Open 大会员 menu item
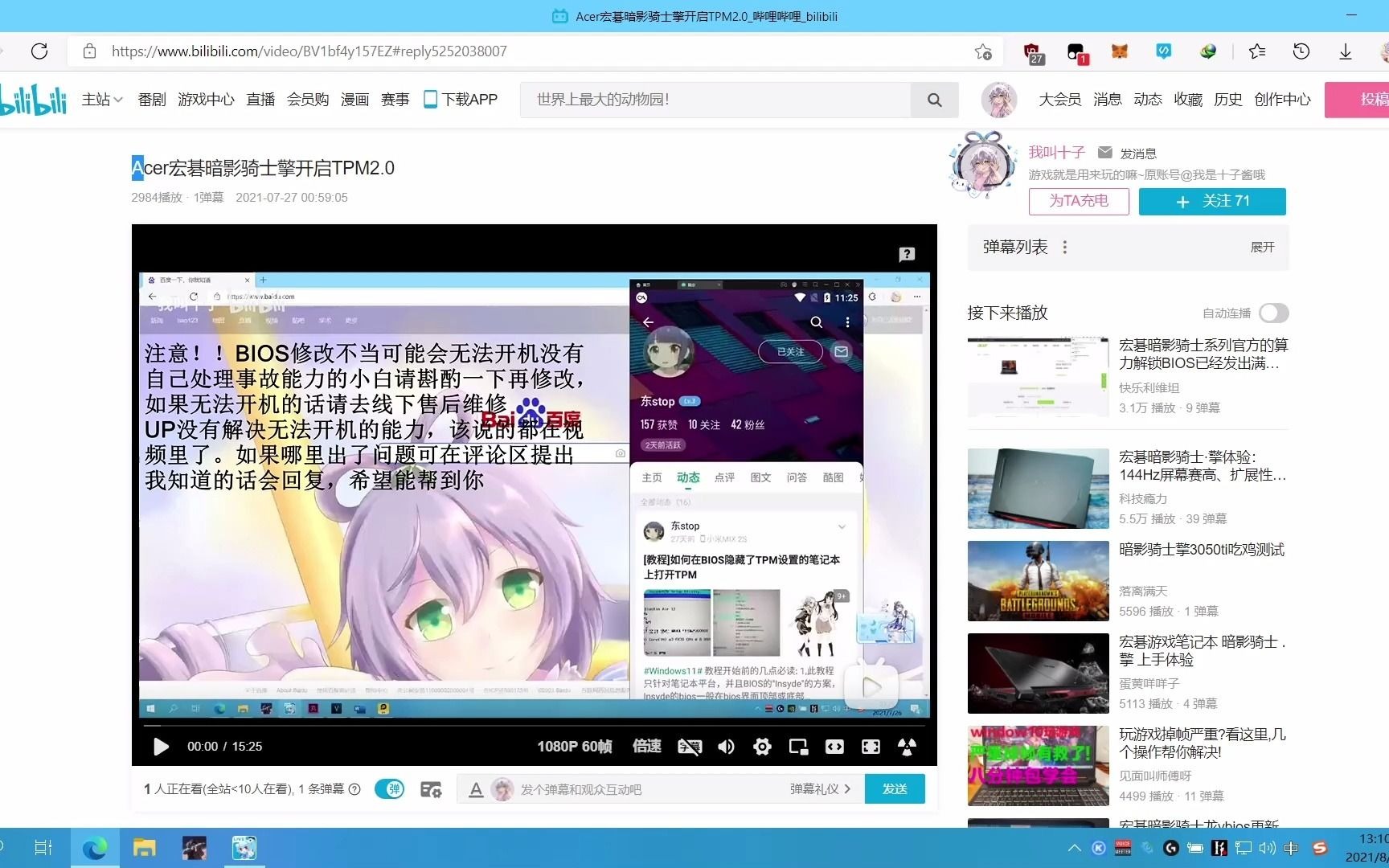This screenshot has width=1389, height=868. click(x=1059, y=100)
